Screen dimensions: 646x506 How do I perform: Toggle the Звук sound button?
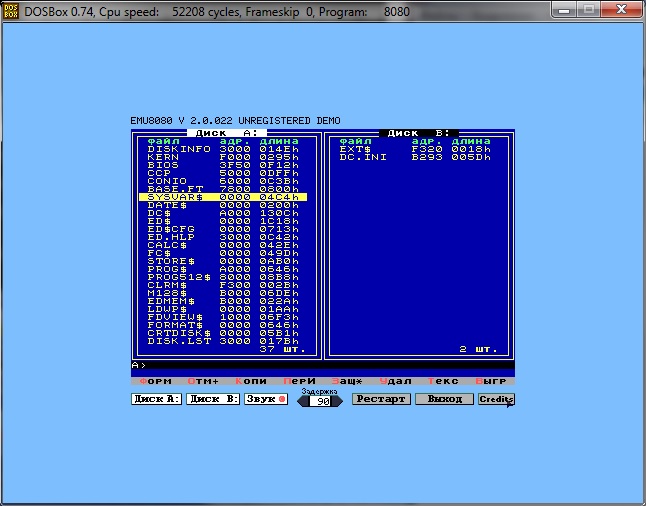coord(265,399)
